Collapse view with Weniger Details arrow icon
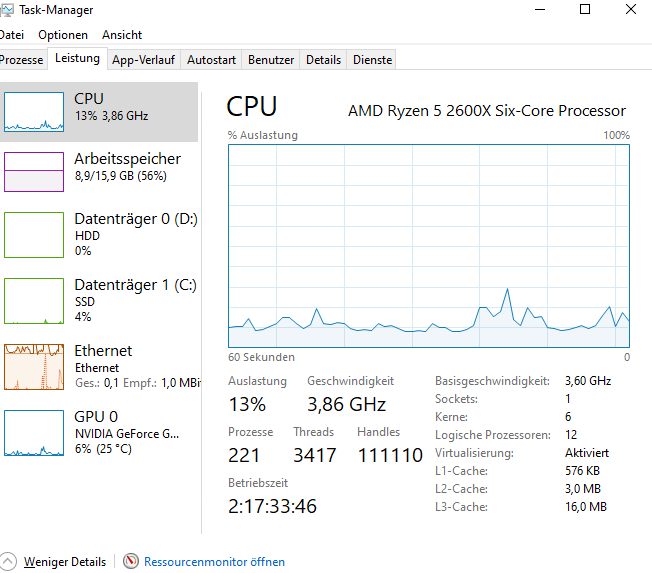This screenshot has height=573, width=652. pos(9,561)
